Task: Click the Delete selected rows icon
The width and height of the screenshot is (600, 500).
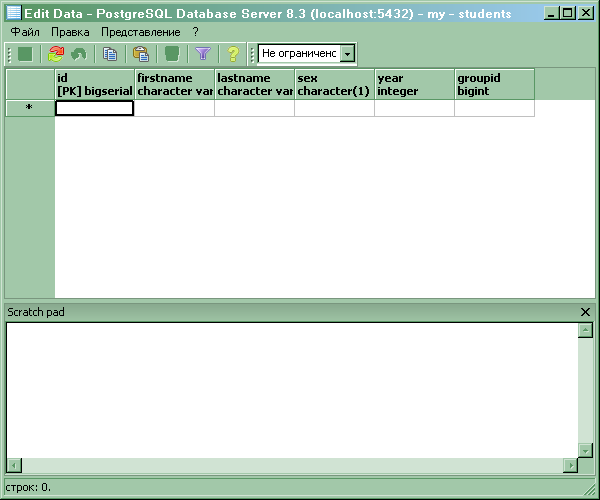Action: [x=172, y=54]
